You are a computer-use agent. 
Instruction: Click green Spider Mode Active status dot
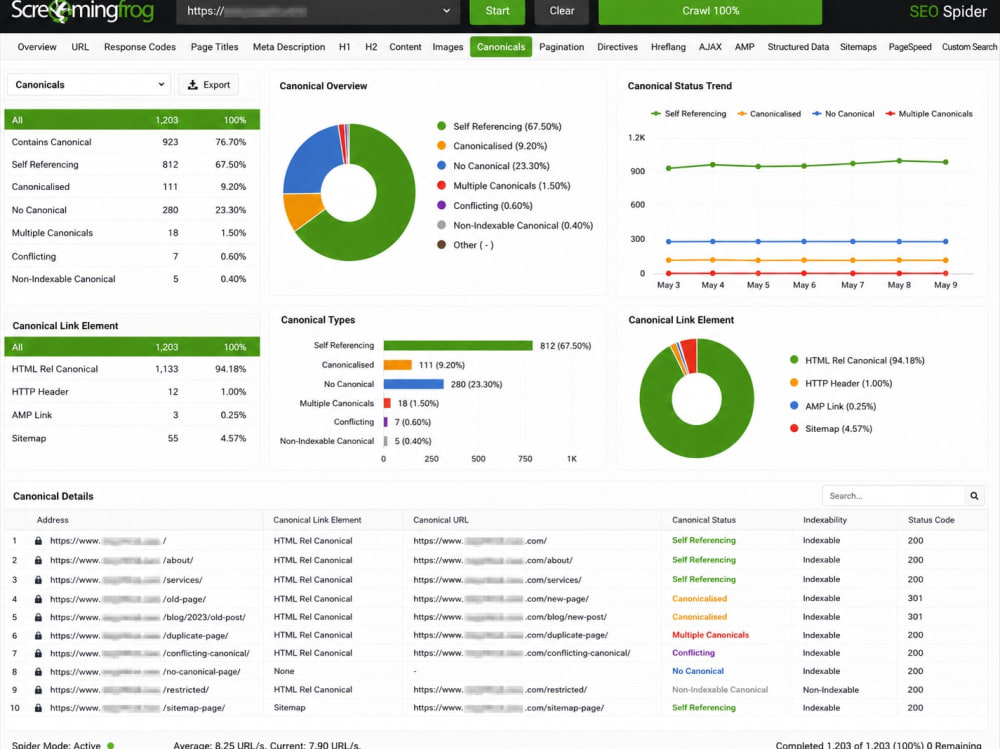pyautogui.click(x=110, y=745)
